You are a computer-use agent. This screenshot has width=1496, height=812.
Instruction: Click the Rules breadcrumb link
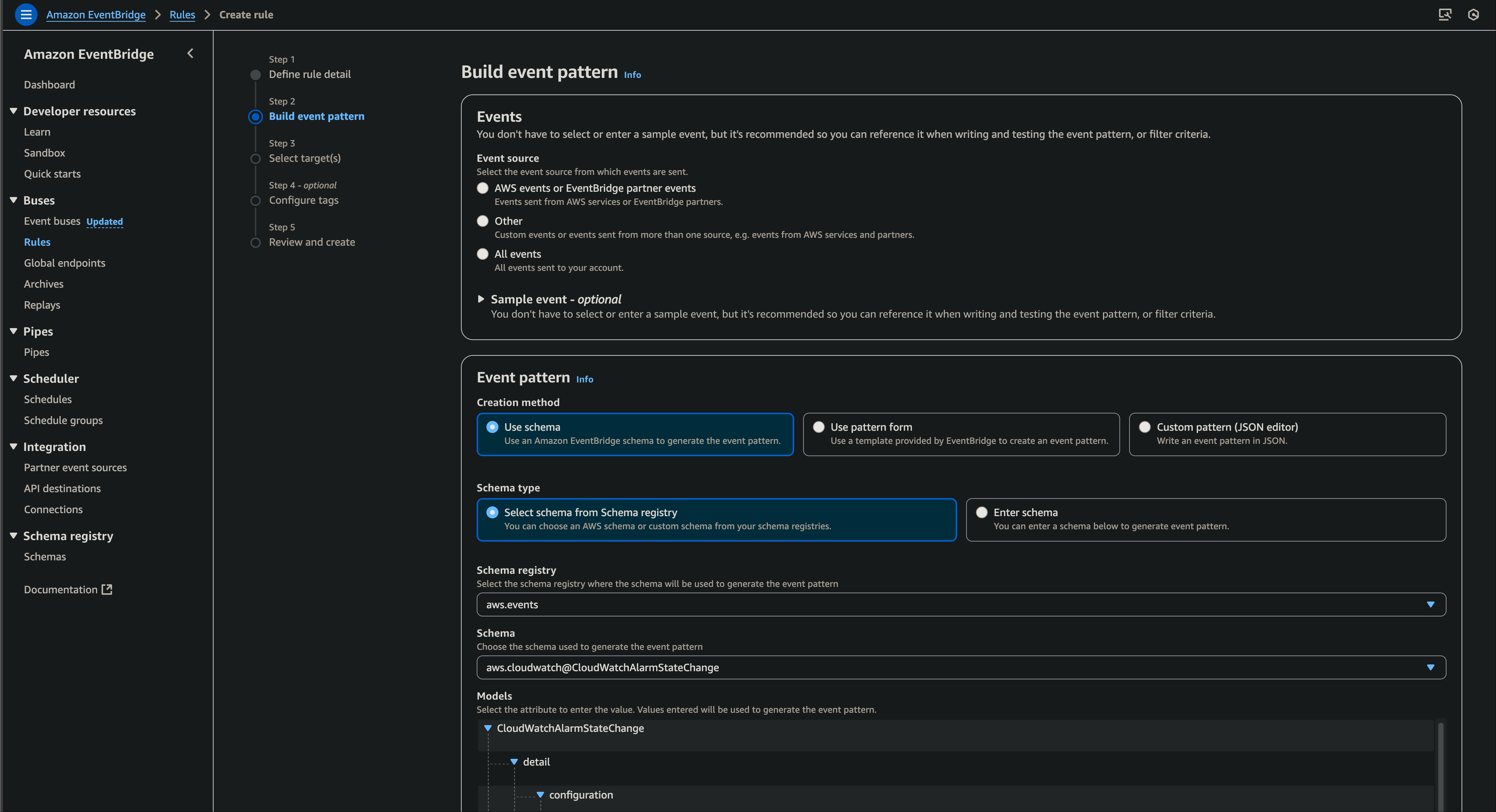point(183,15)
